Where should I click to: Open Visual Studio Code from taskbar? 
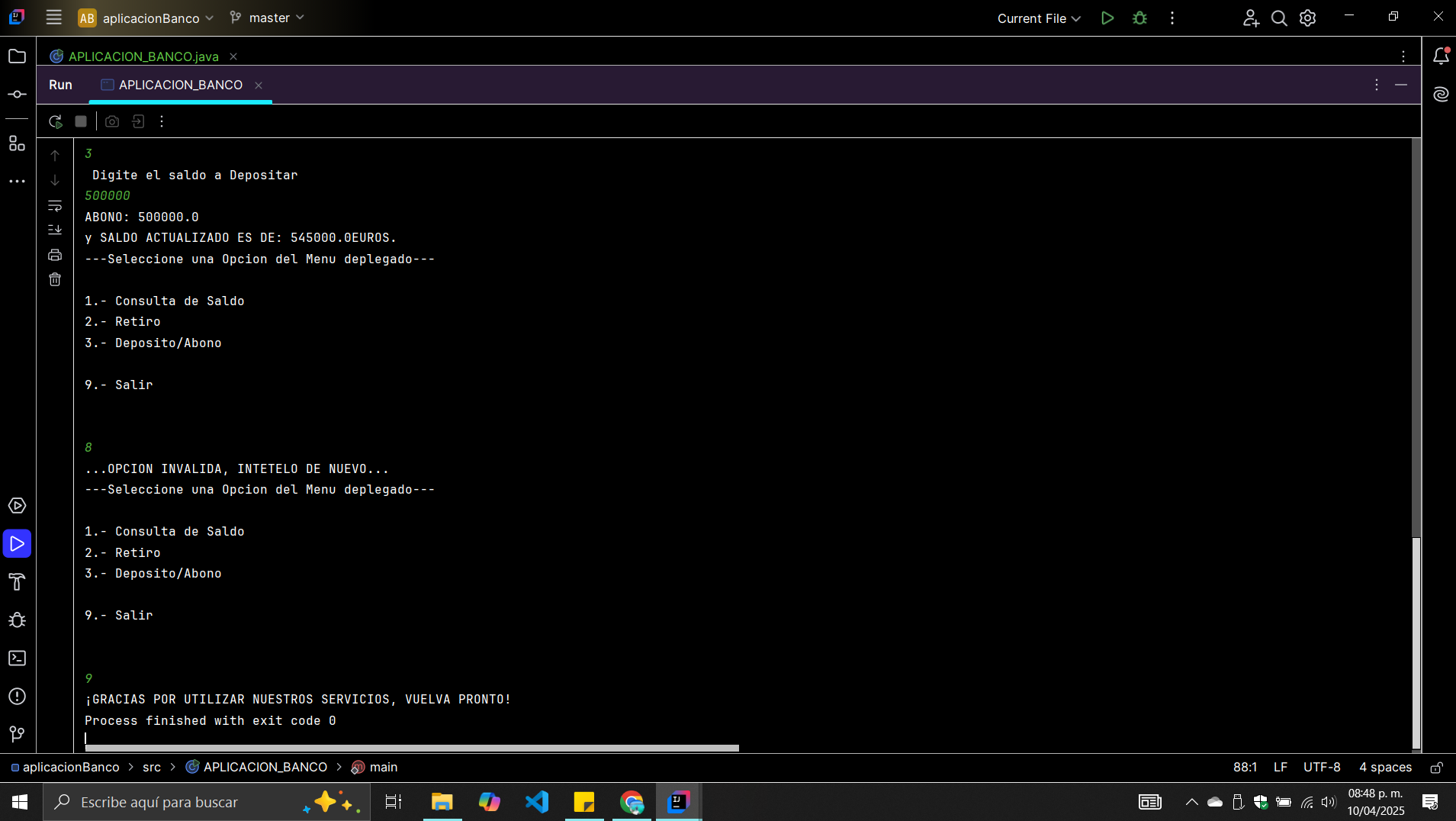537,802
